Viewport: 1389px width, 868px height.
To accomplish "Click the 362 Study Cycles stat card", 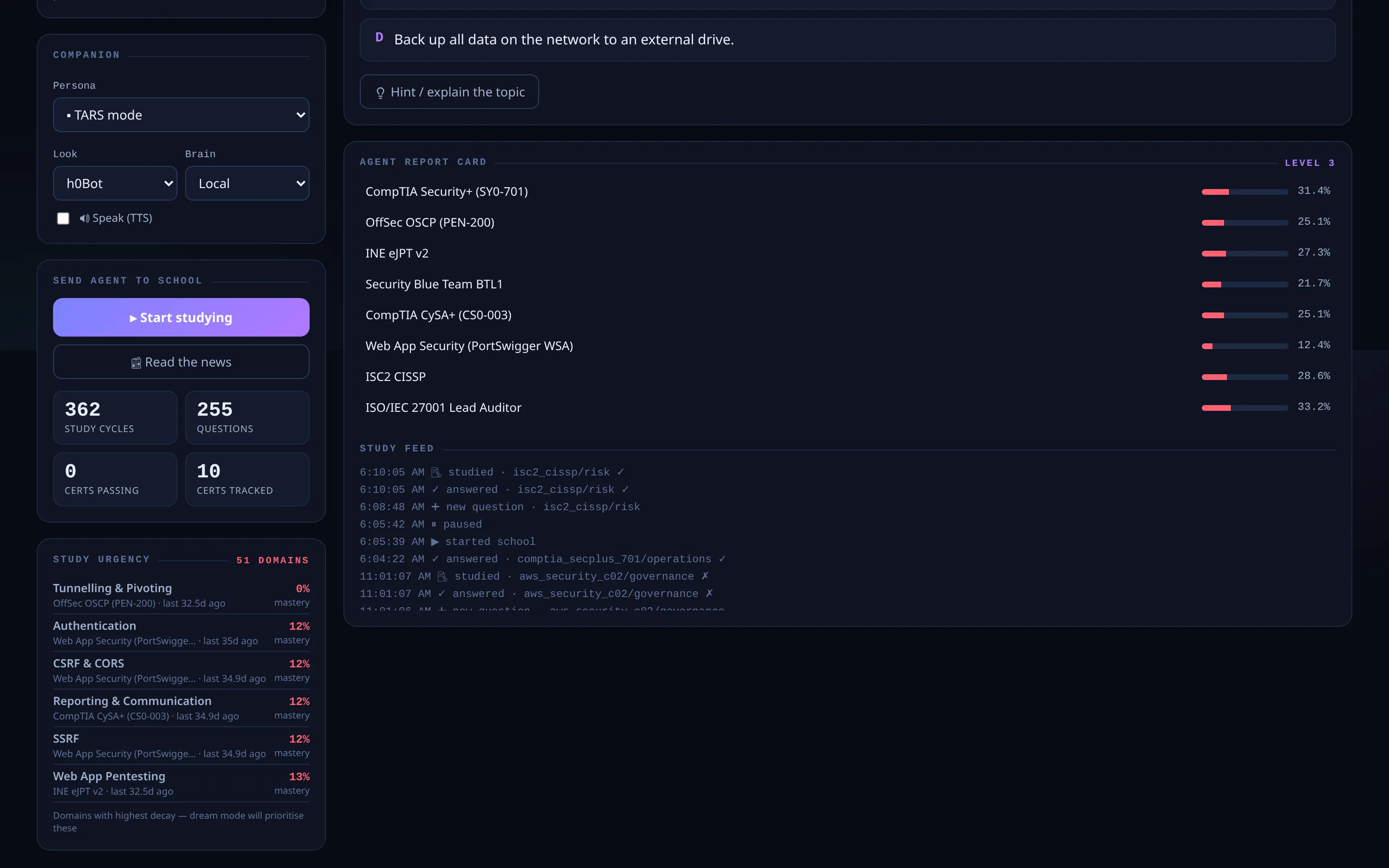I will (x=115, y=417).
